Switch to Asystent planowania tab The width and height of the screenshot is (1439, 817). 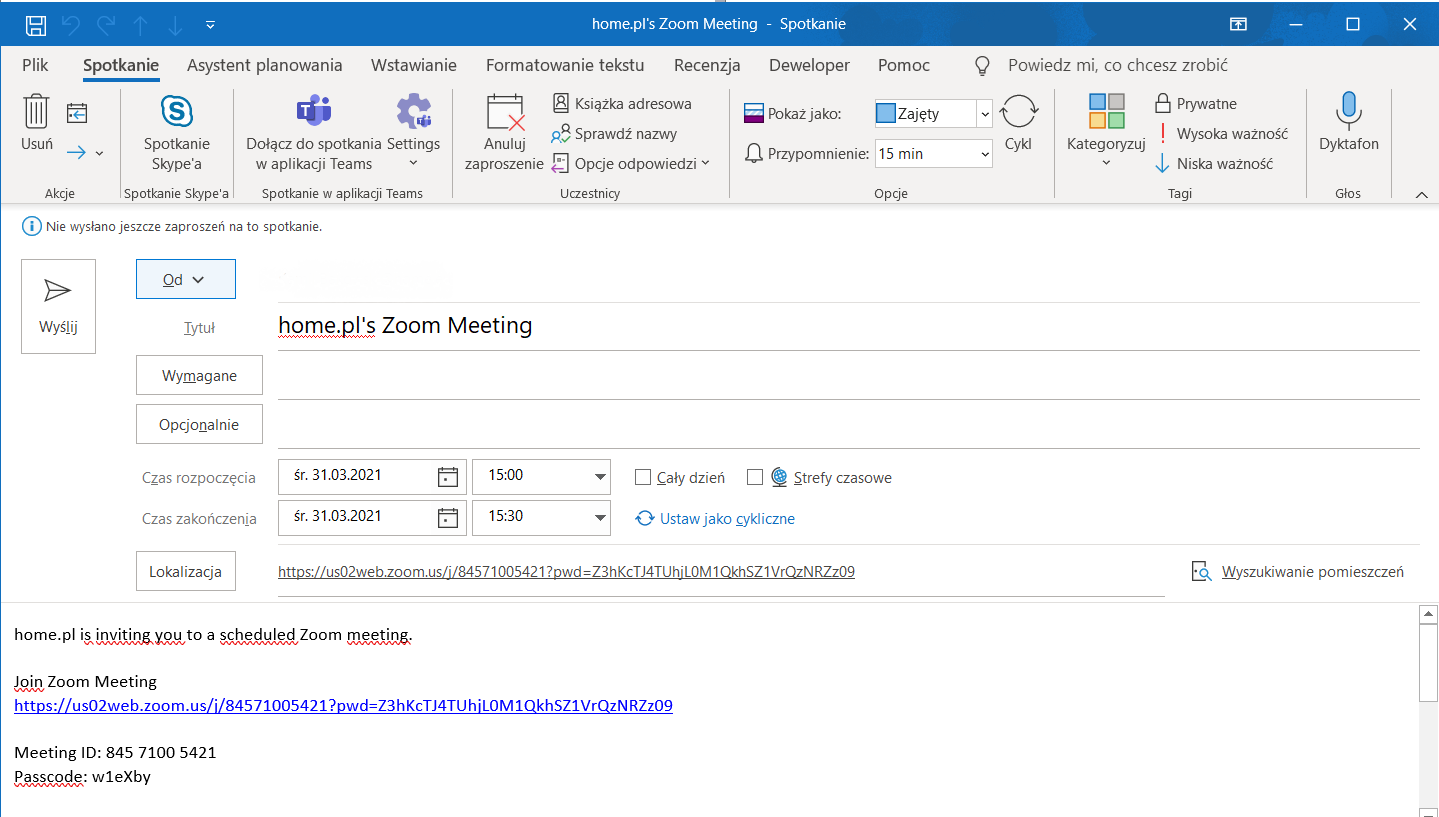(x=265, y=65)
